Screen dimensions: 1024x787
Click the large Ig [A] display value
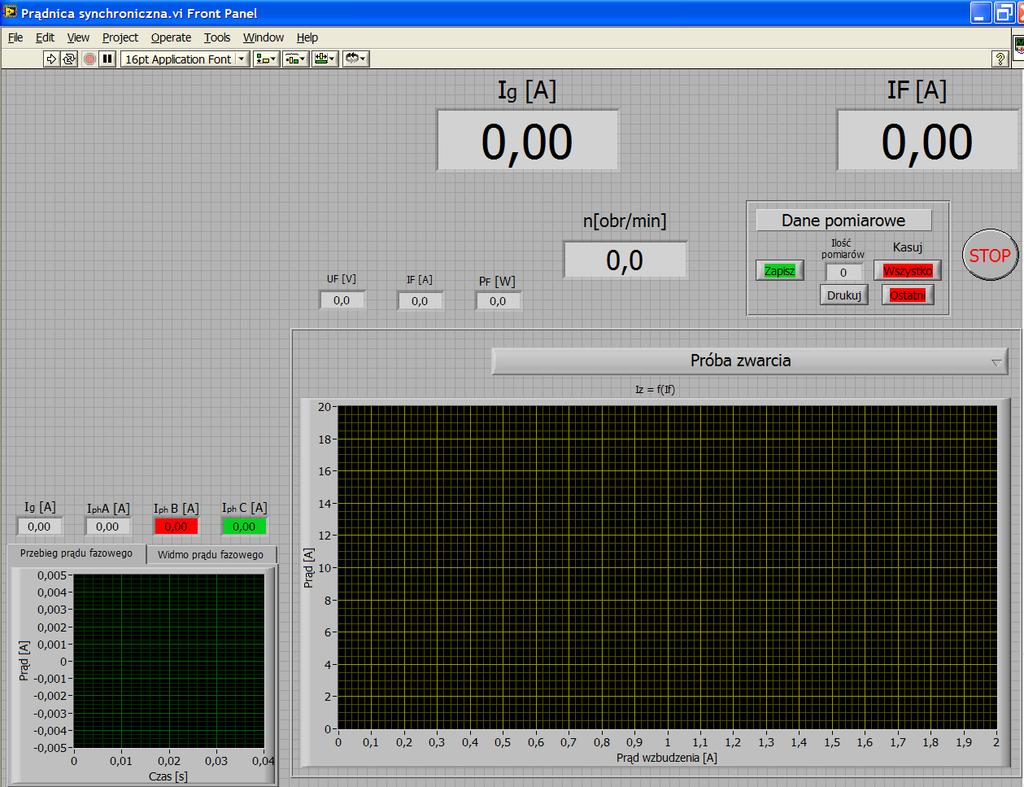click(x=528, y=141)
